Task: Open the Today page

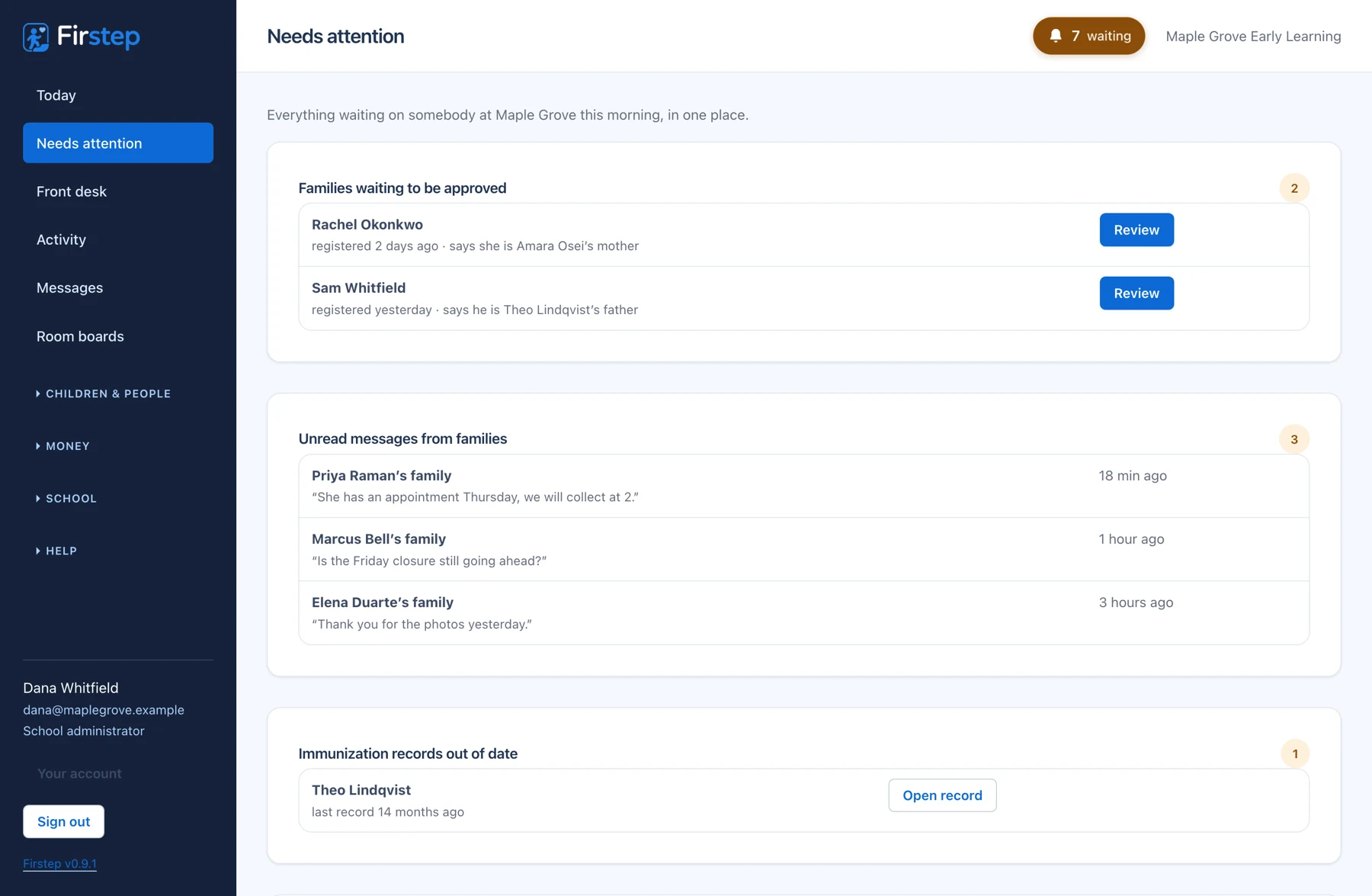Action: tap(118, 95)
